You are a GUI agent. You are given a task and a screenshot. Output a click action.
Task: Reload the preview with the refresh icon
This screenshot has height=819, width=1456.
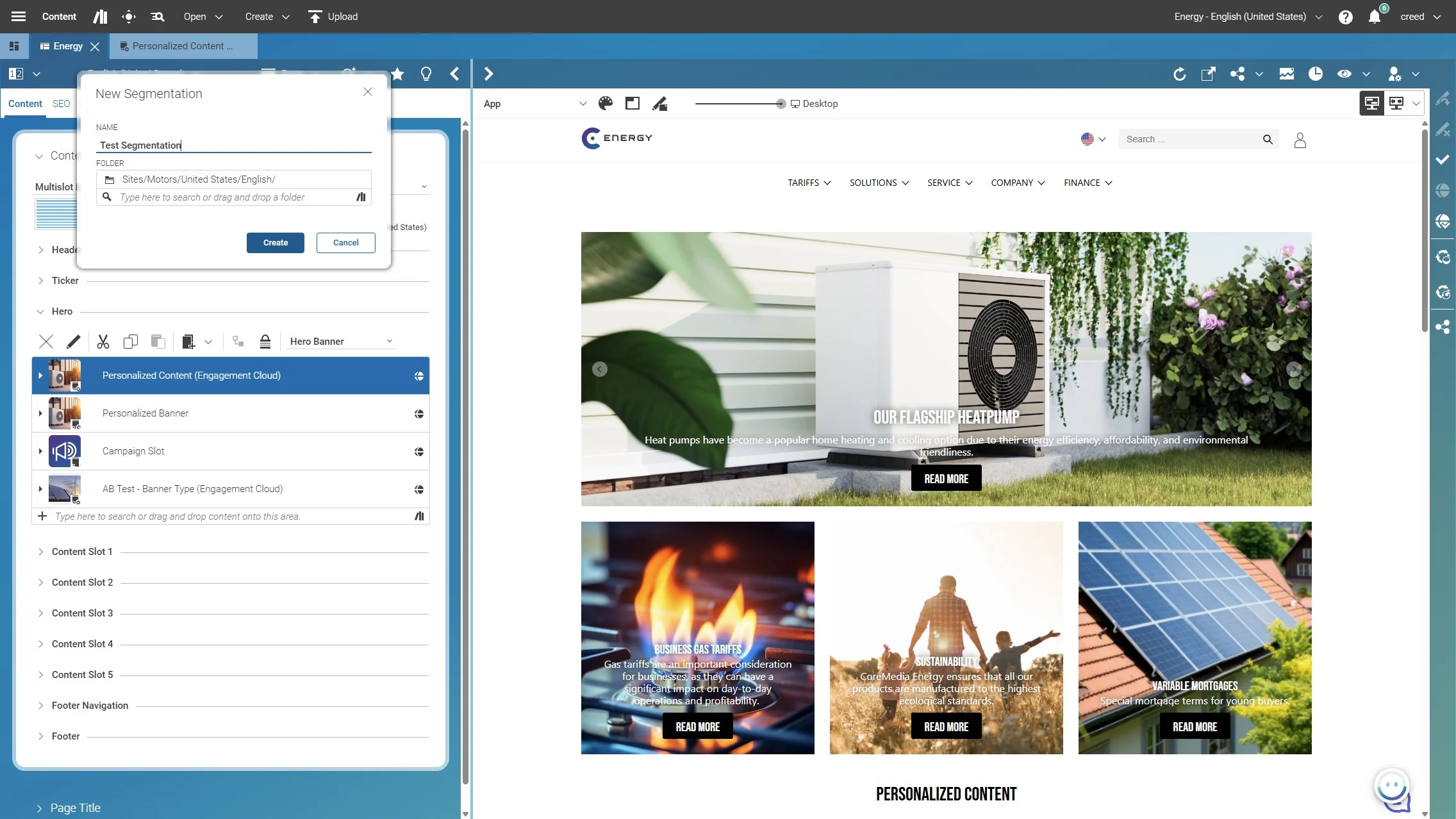pos(1179,74)
